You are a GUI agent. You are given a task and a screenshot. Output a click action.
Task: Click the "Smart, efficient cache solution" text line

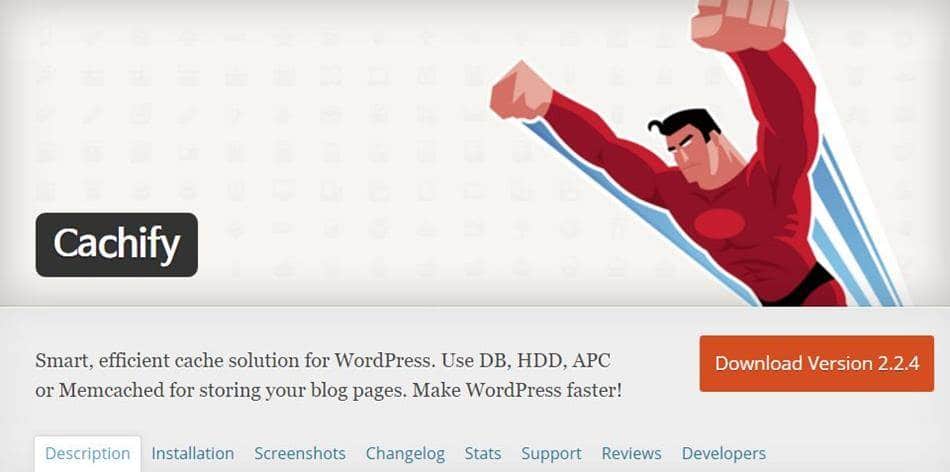coord(323,361)
